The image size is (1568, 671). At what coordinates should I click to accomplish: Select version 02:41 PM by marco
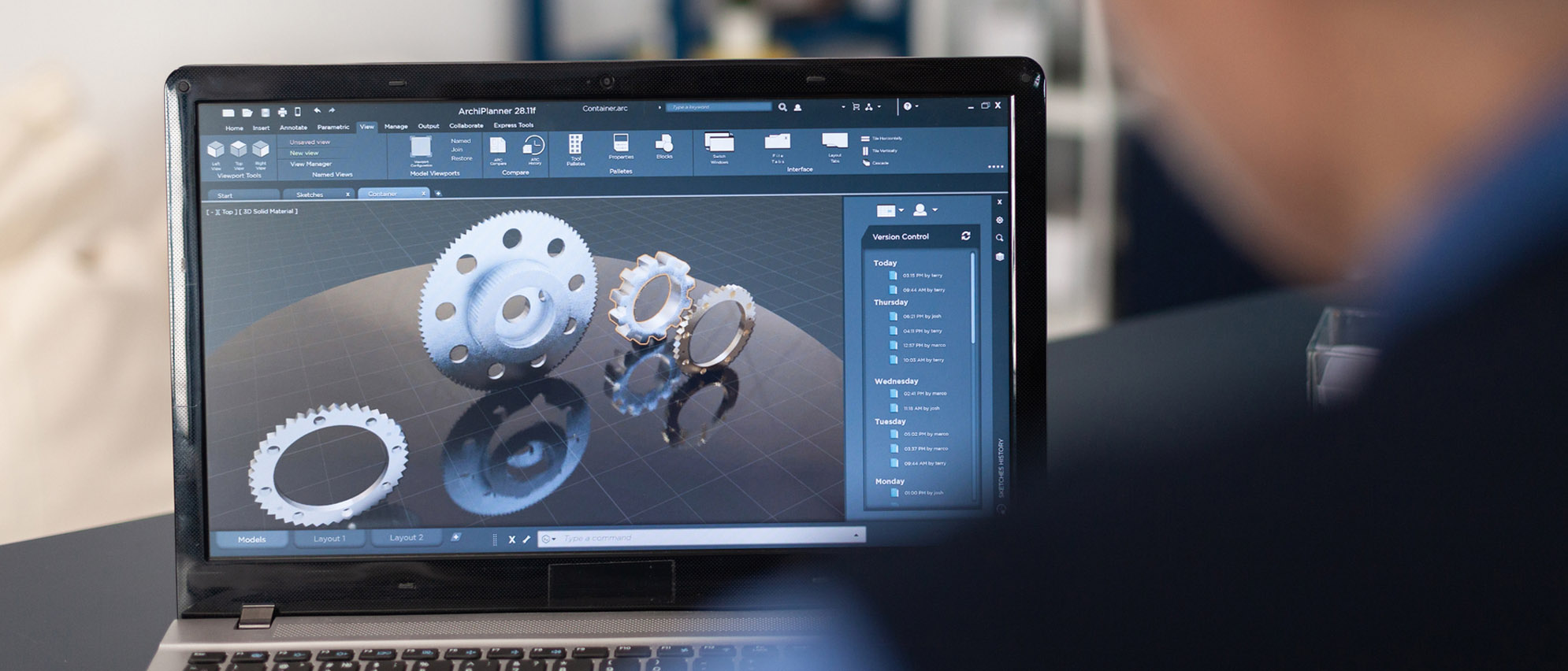(919, 394)
